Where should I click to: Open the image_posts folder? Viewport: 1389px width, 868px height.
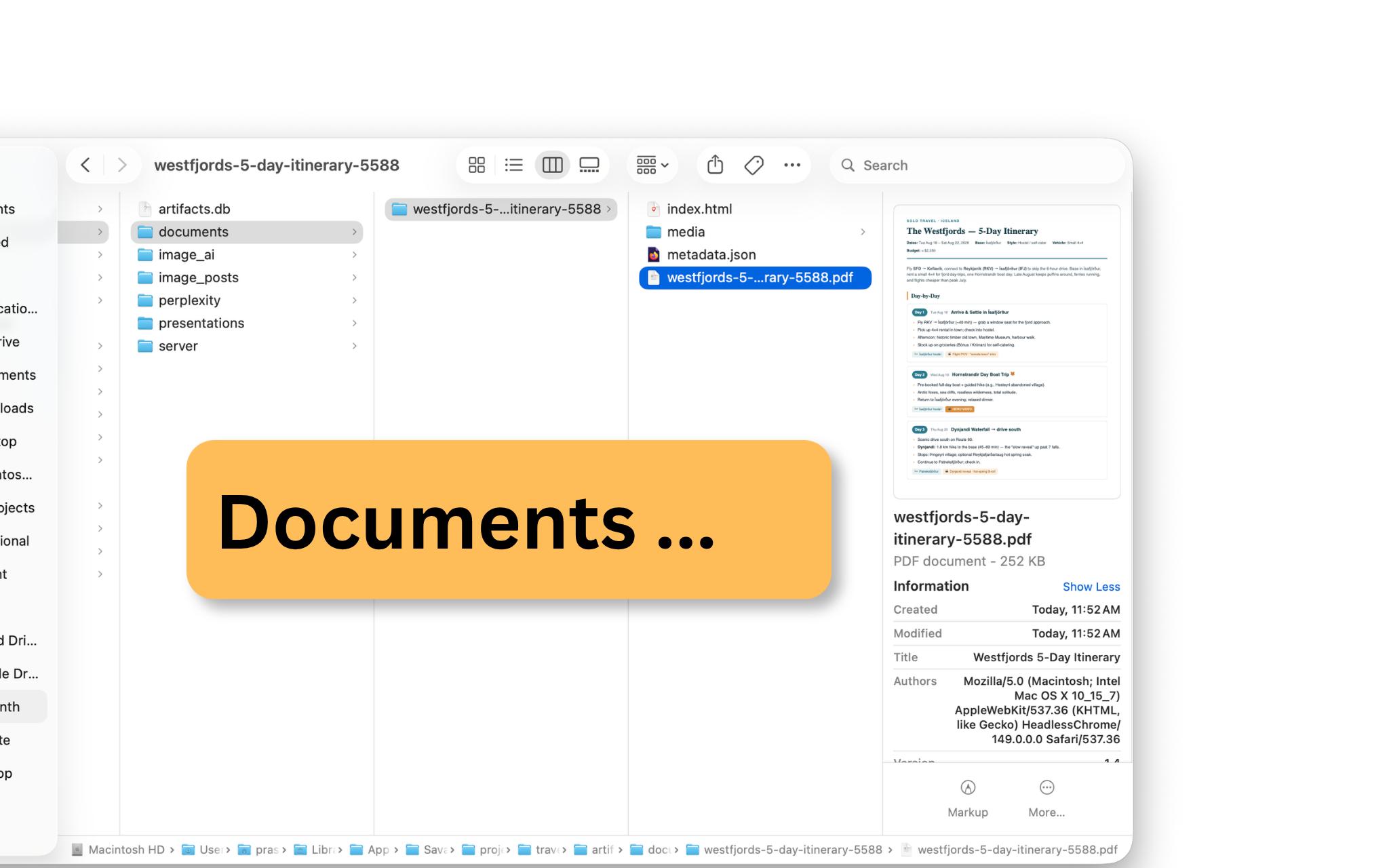247,277
